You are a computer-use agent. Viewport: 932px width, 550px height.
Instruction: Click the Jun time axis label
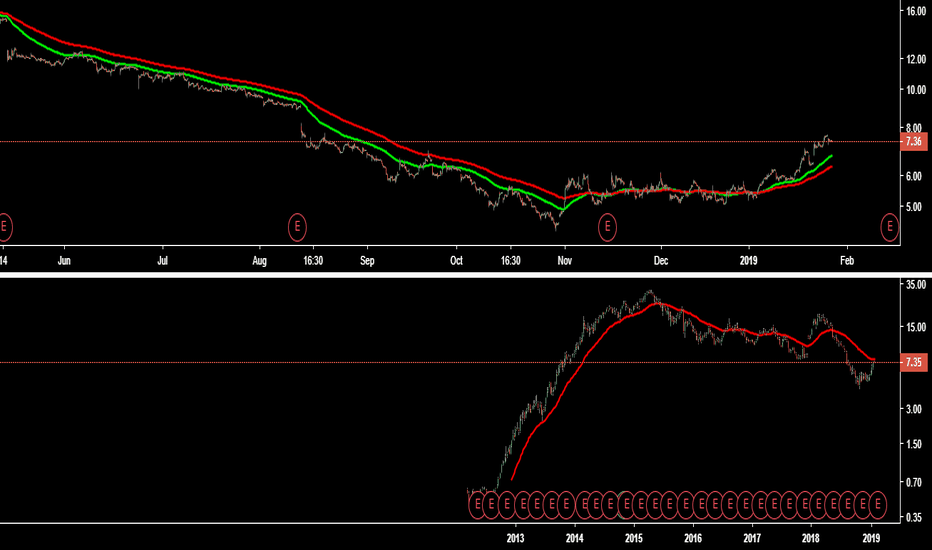click(x=64, y=260)
